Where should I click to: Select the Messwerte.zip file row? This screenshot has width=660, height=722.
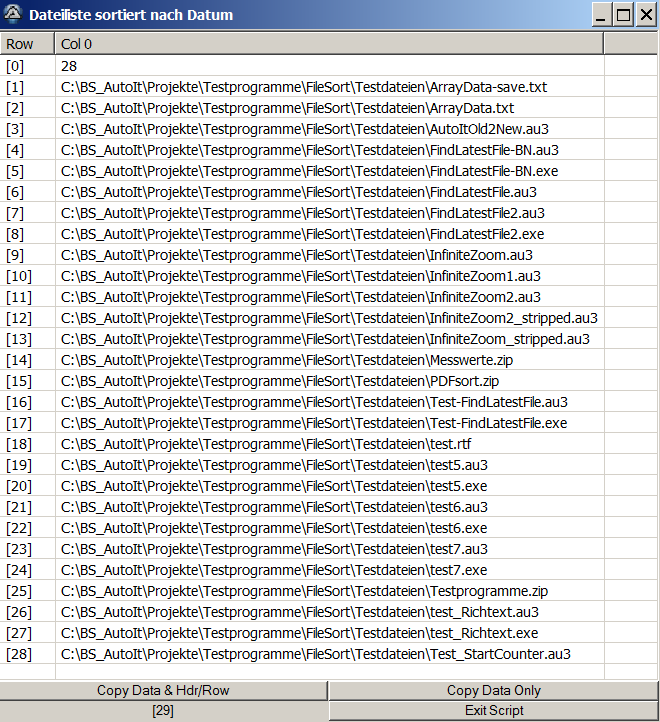click(289, 360)
